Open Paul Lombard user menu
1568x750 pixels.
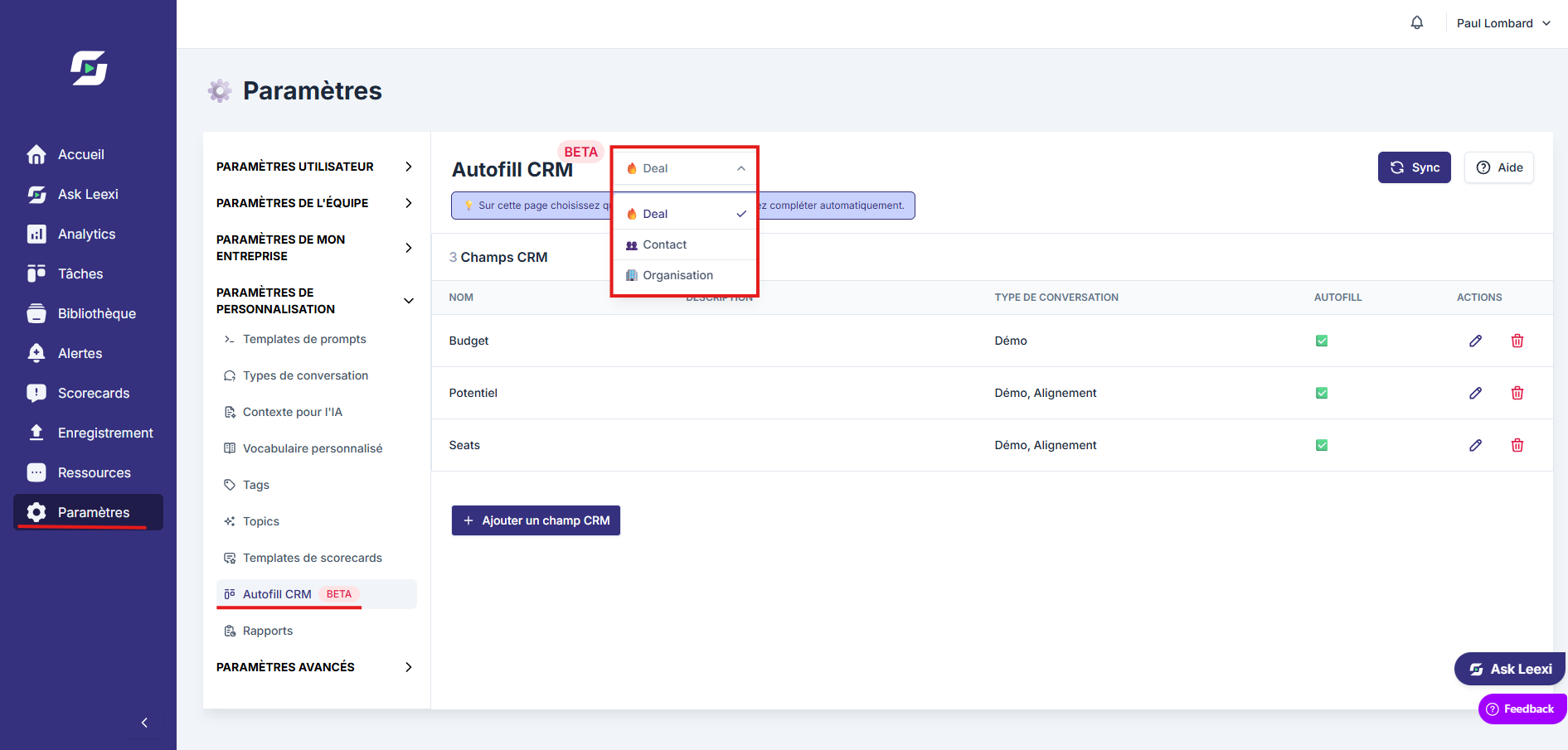click(x=1503, y=23)
